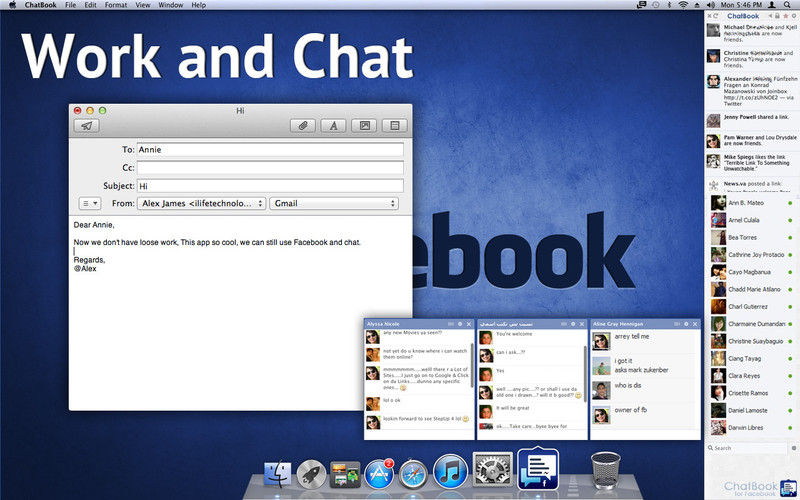Click the friend Search field in ChatBook sidebar

tap(747, 448)
